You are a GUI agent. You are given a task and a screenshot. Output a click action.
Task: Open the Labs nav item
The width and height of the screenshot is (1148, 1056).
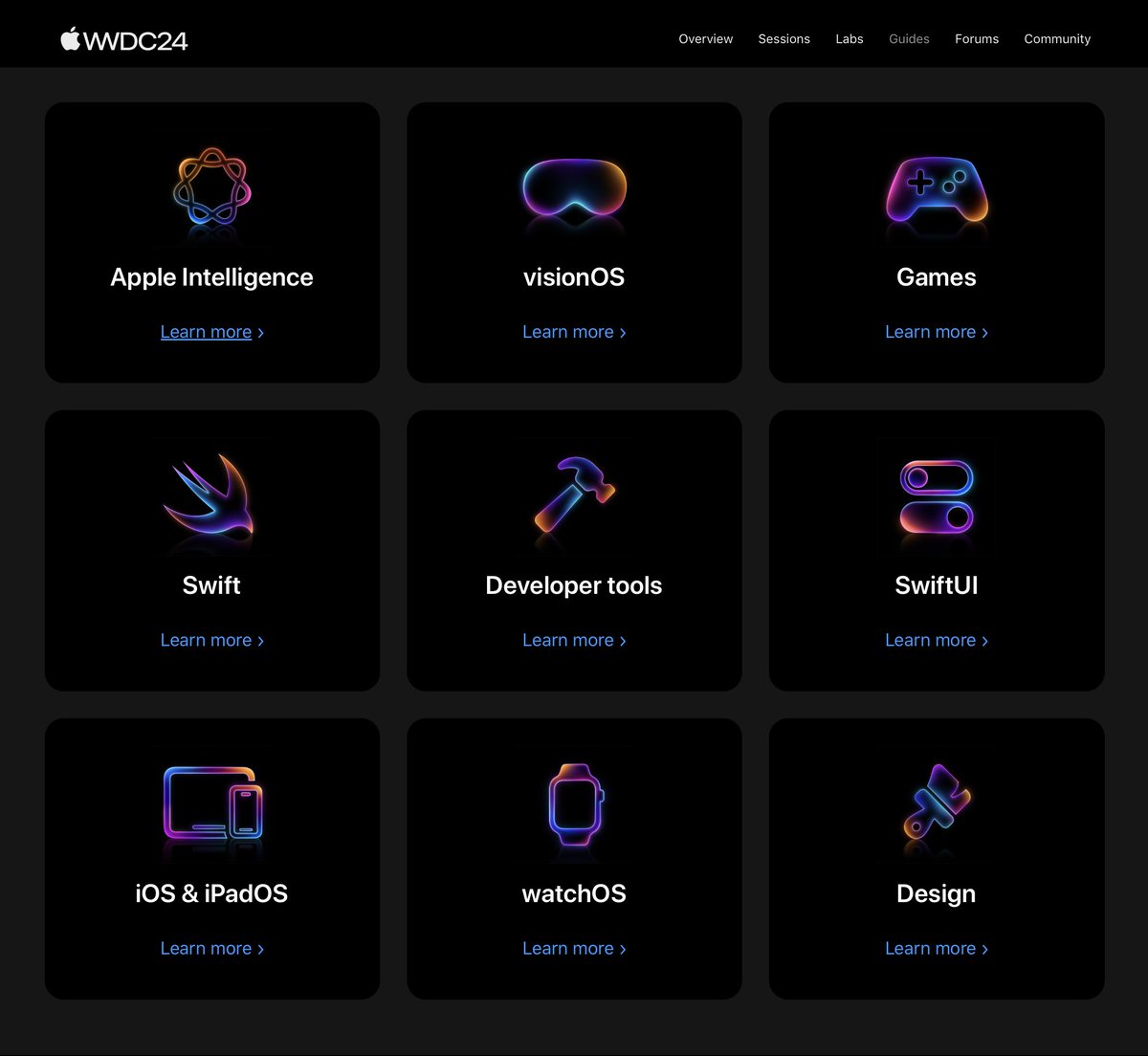point(850,39)
